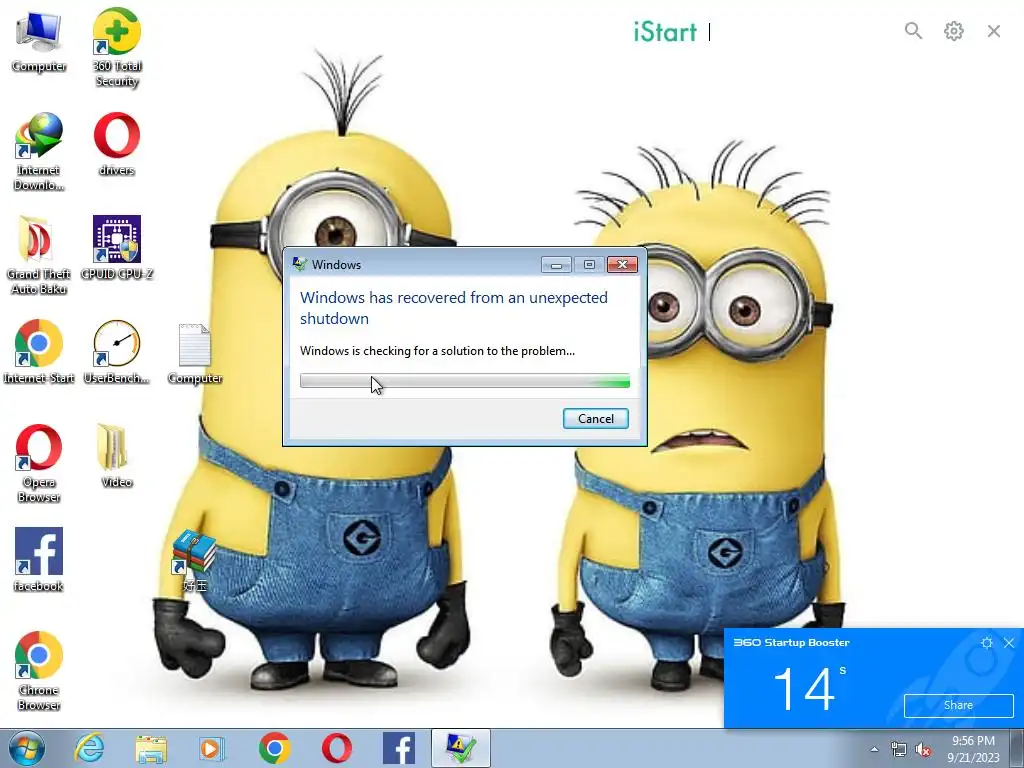Open Internet Explorer from taskbar
The image size is (1024, 768).
(x=89, y=748)
